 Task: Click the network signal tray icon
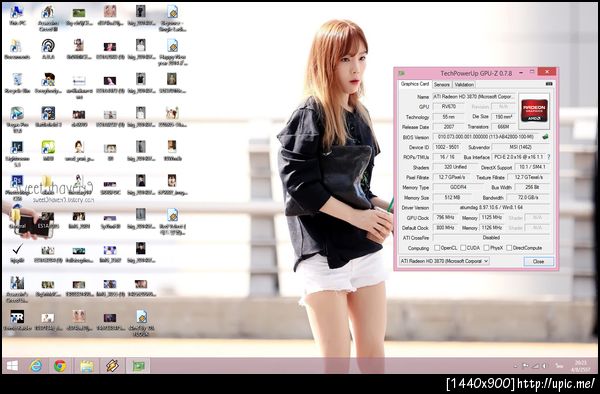point(535,366)
